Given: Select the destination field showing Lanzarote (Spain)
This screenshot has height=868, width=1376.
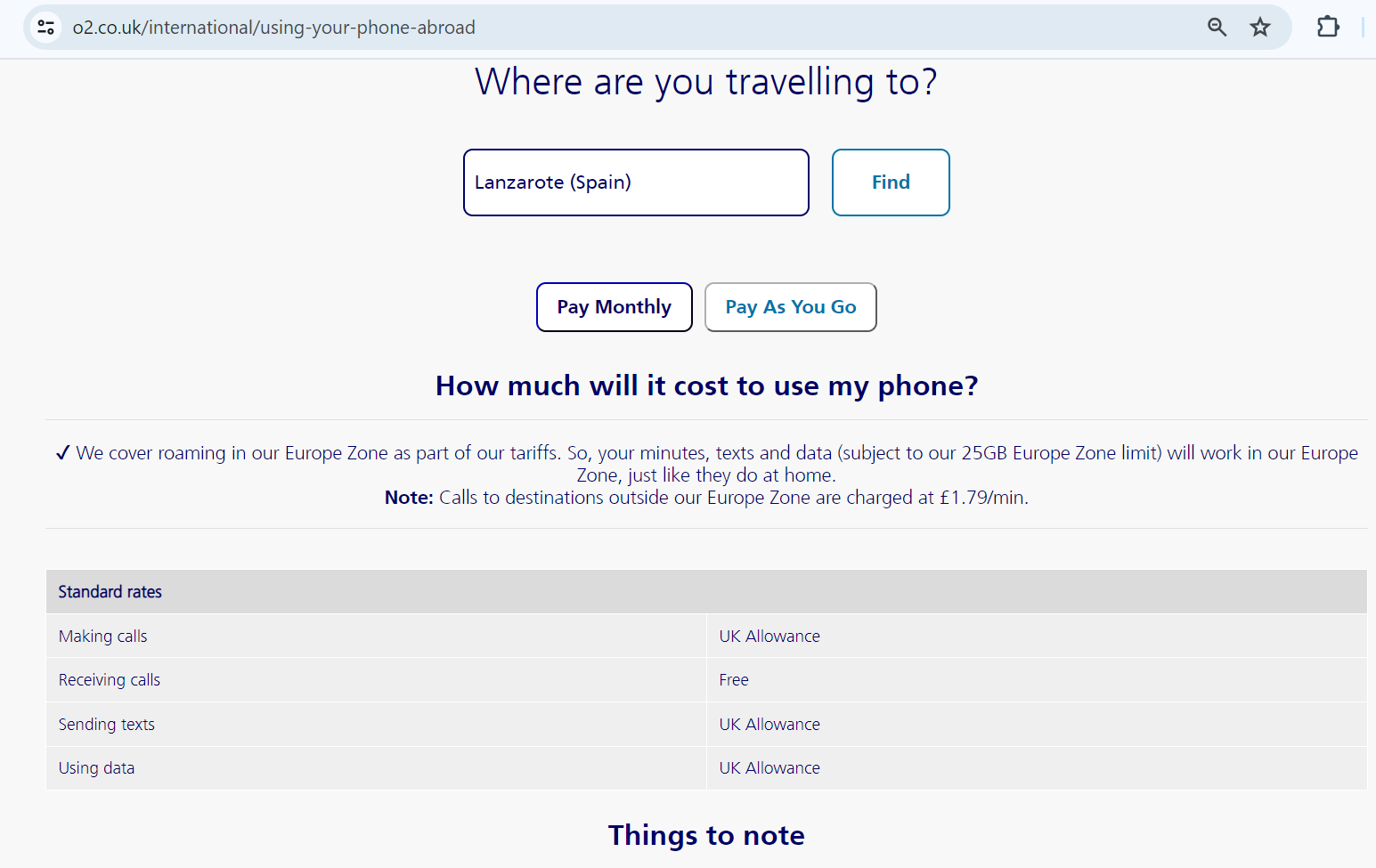Looking at the screenshot, I should [x=635, y=182].
